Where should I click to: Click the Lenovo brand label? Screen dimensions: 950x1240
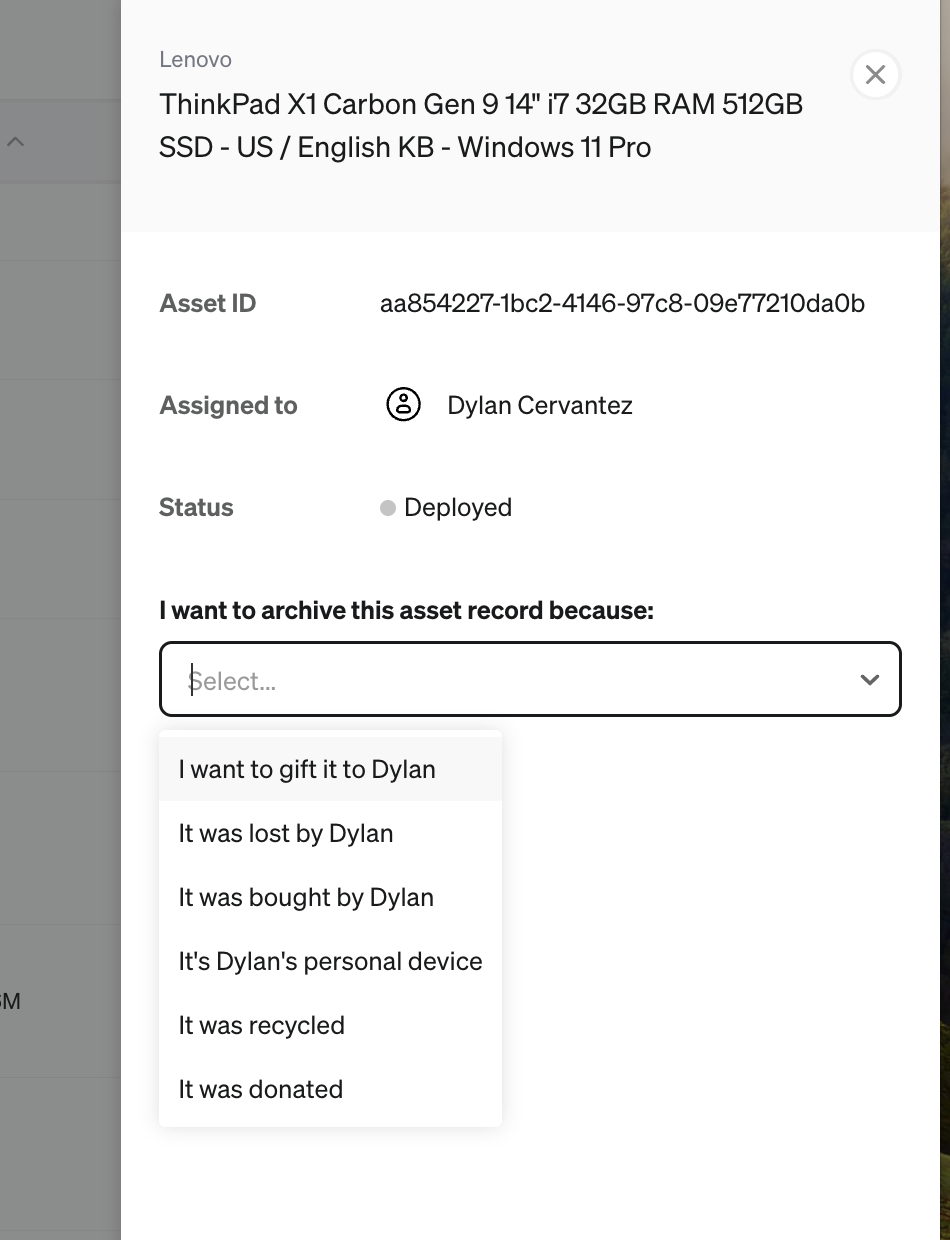[195, 59]
